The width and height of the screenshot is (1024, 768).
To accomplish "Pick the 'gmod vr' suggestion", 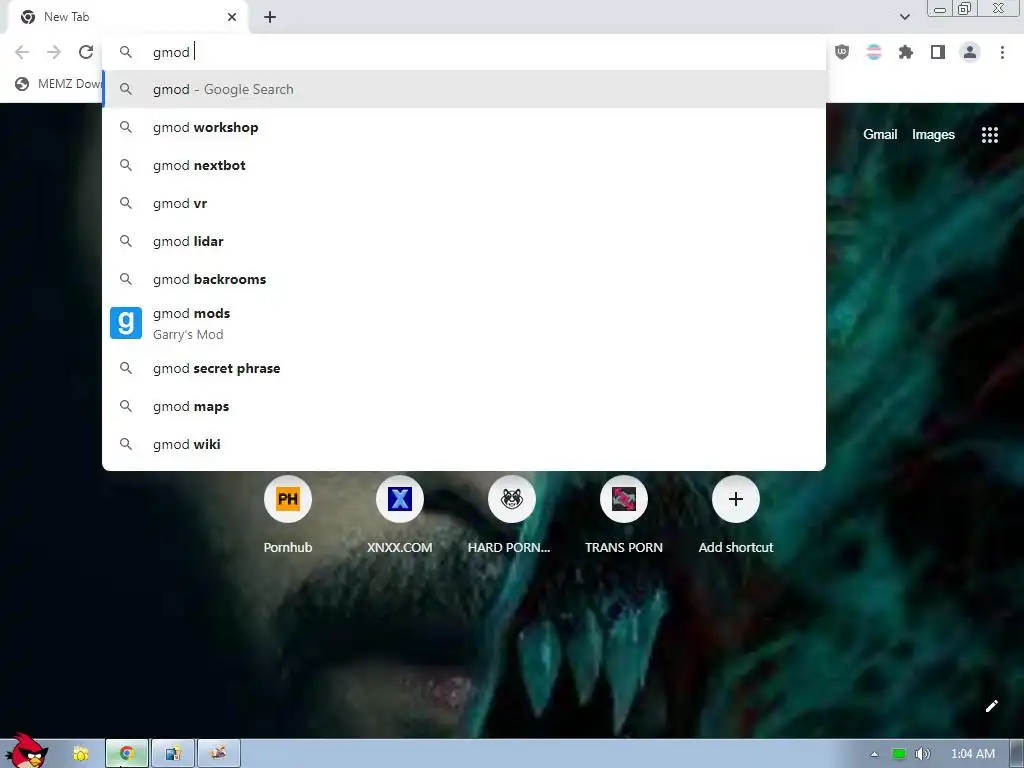I will (464, 203).
